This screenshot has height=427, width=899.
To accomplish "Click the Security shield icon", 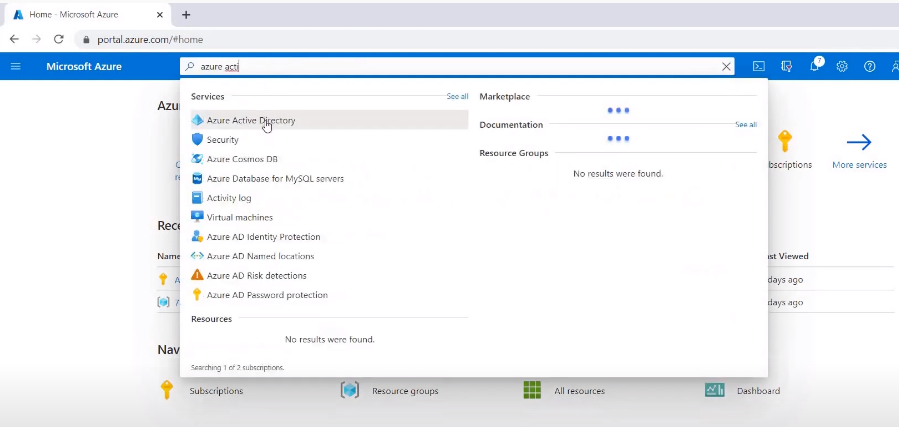I will tap(197, 140).
